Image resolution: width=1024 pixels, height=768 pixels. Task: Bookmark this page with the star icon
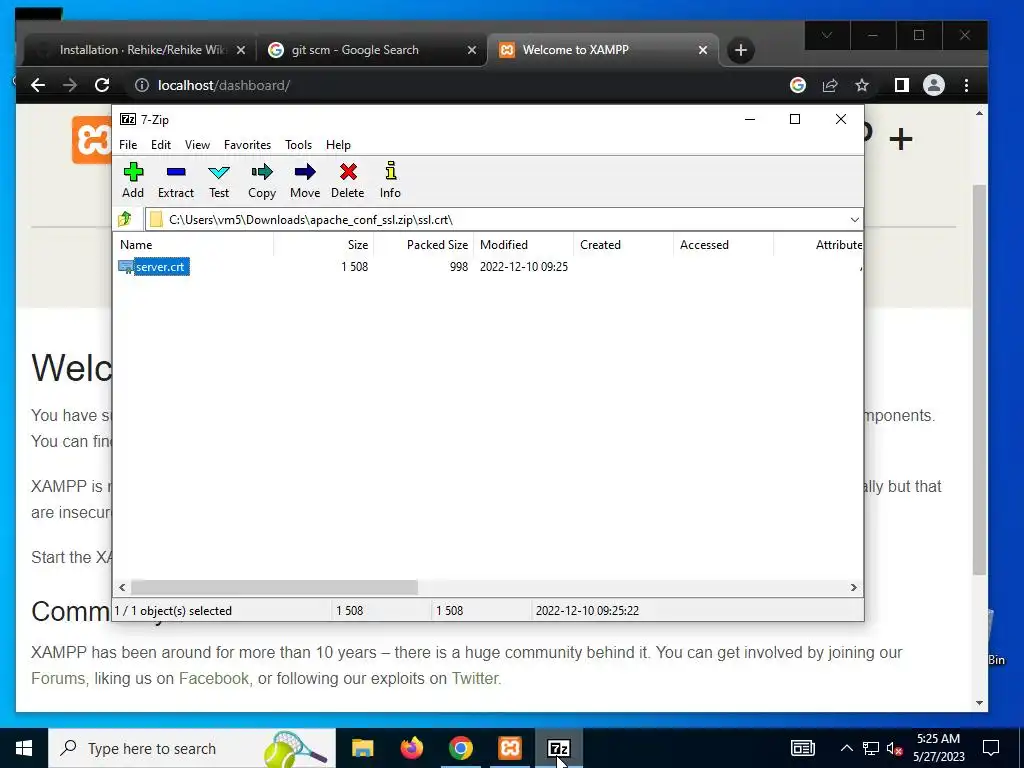[862, 86]
